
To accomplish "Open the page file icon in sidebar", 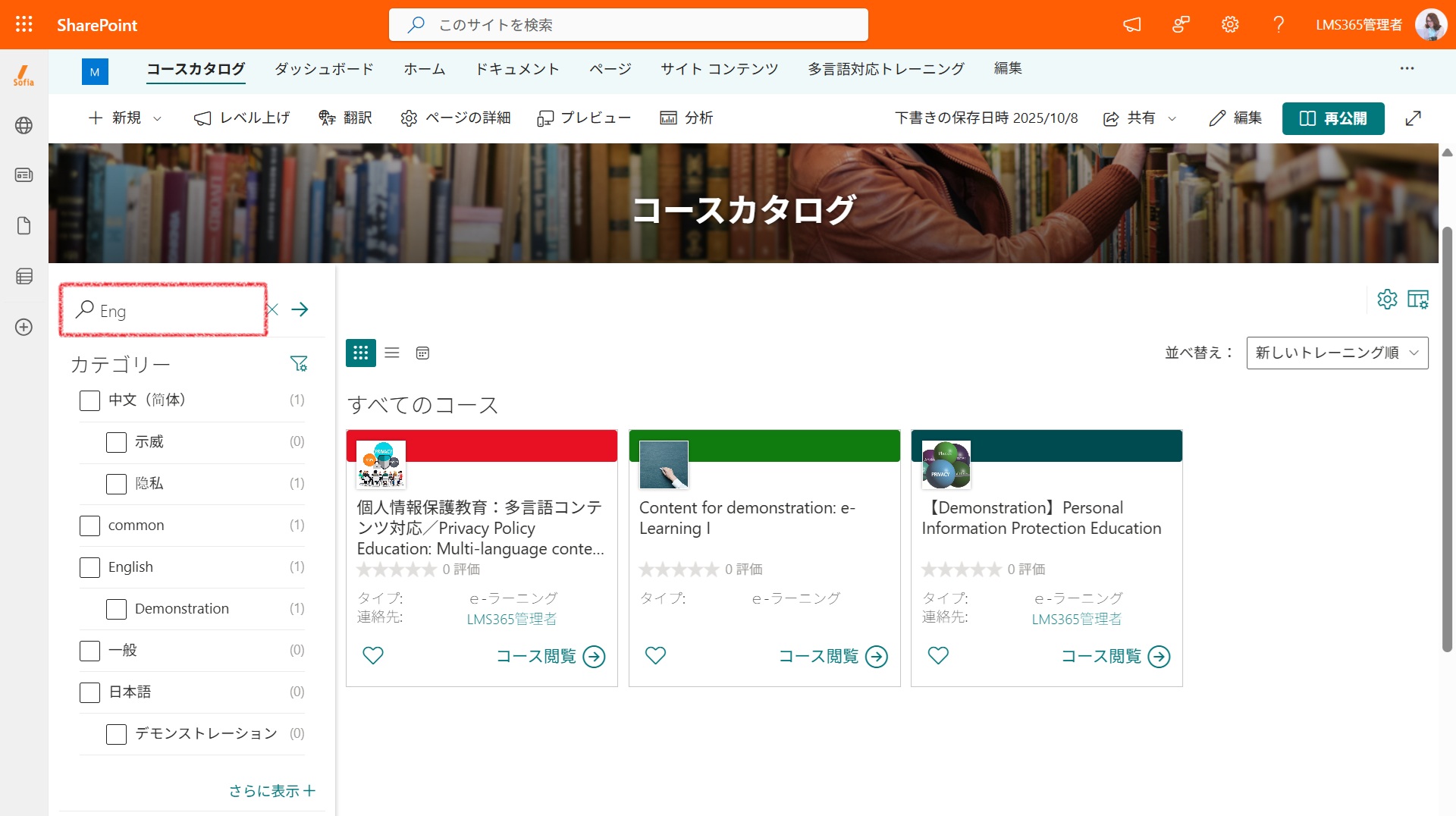I will pos(24,226).
